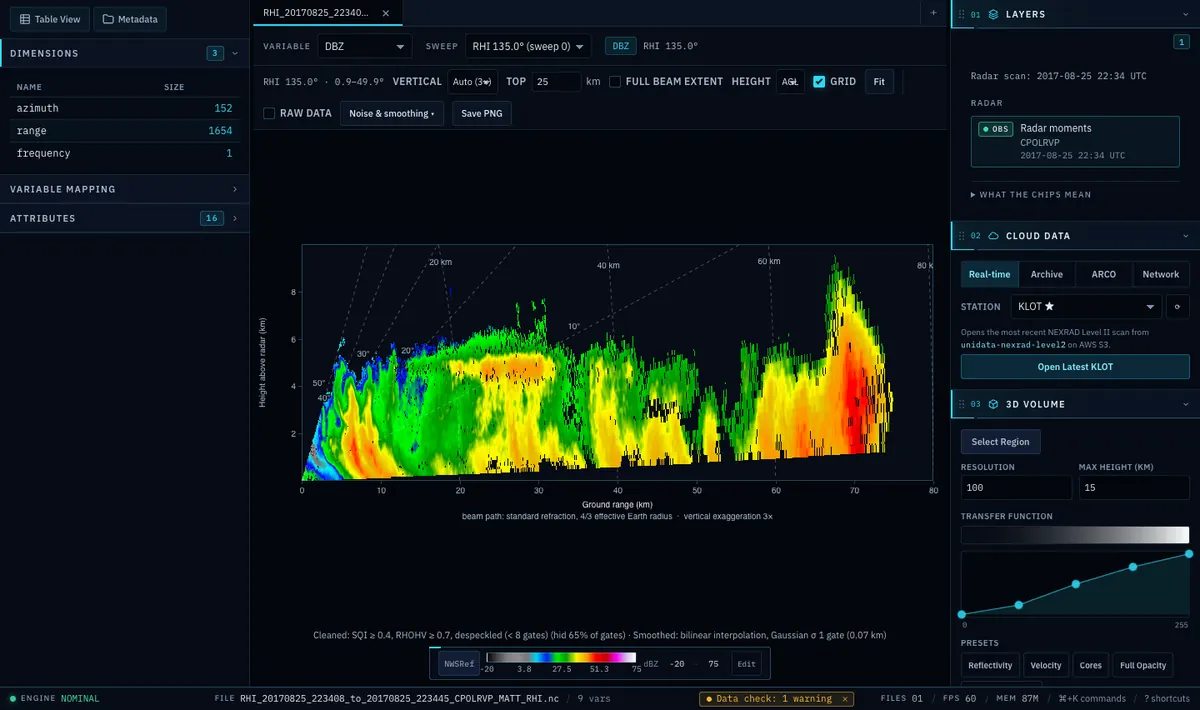Select the rightmost transfer function control point
This screenshot has height=710, width=1200.
click(1189, 554)
